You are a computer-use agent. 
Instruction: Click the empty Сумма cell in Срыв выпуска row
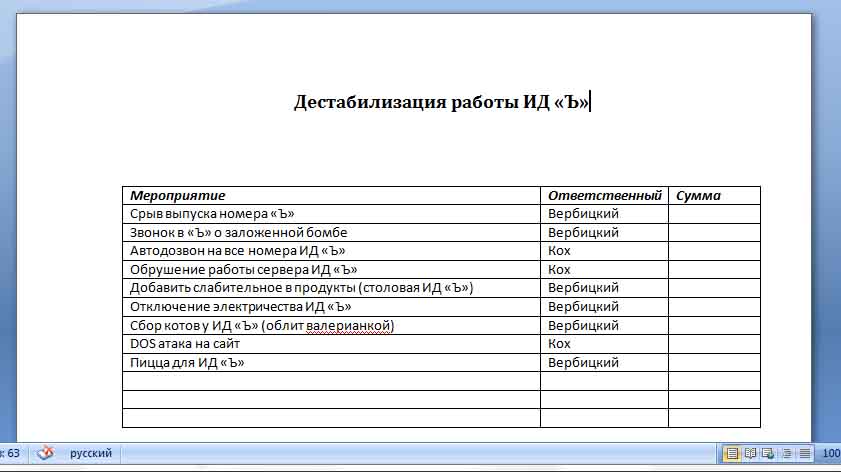coord(714,214)
